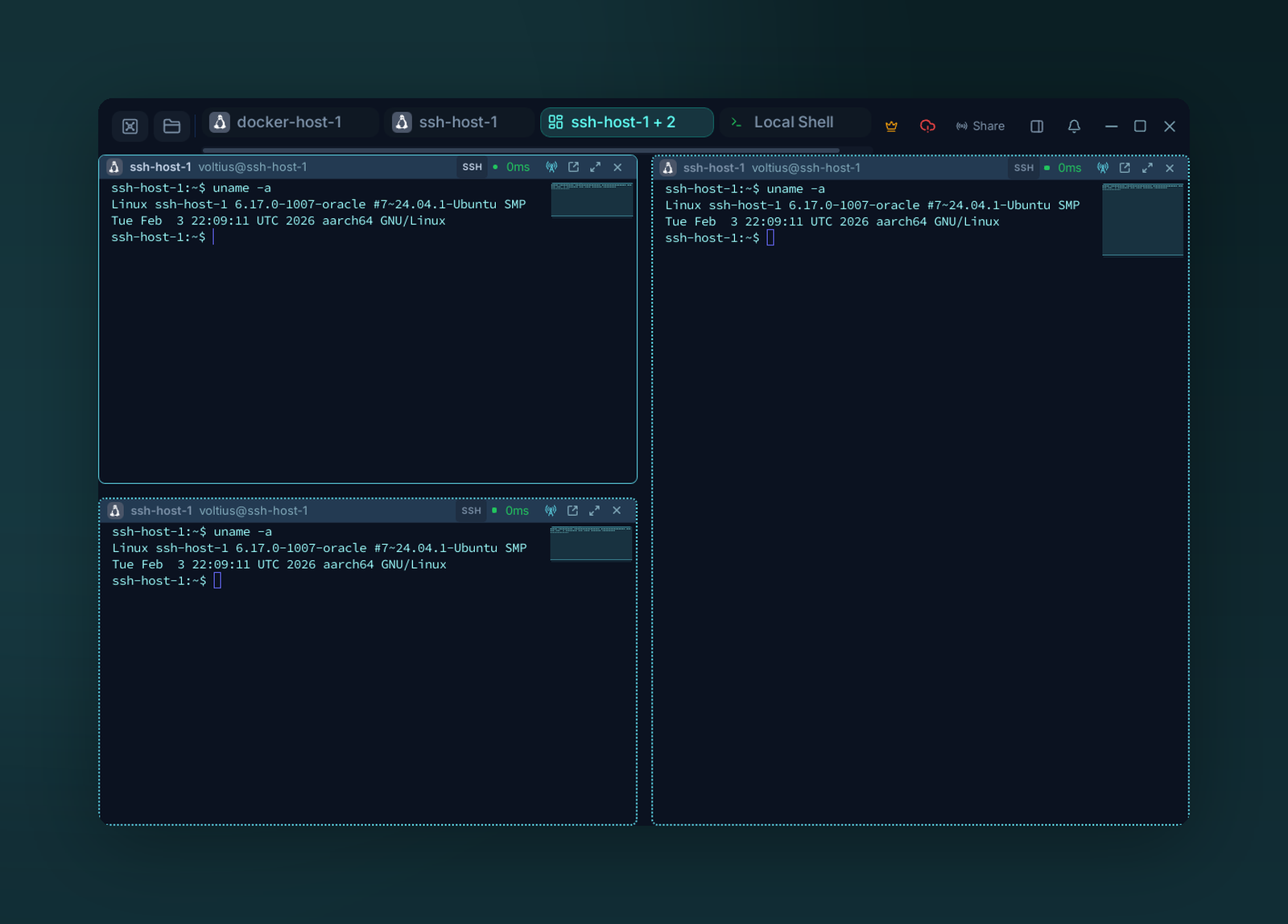Switch to the docker-host-1 tab

pos(289,122)
